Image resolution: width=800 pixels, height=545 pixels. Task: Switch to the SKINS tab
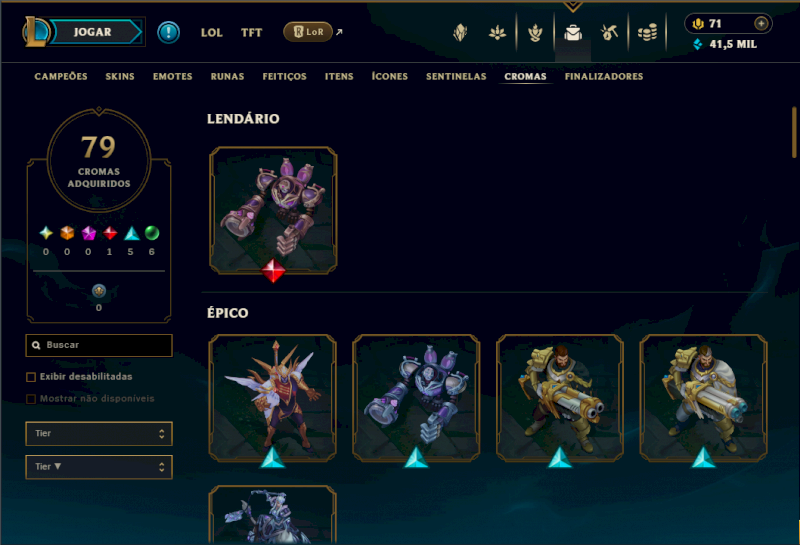pos(120,77)
